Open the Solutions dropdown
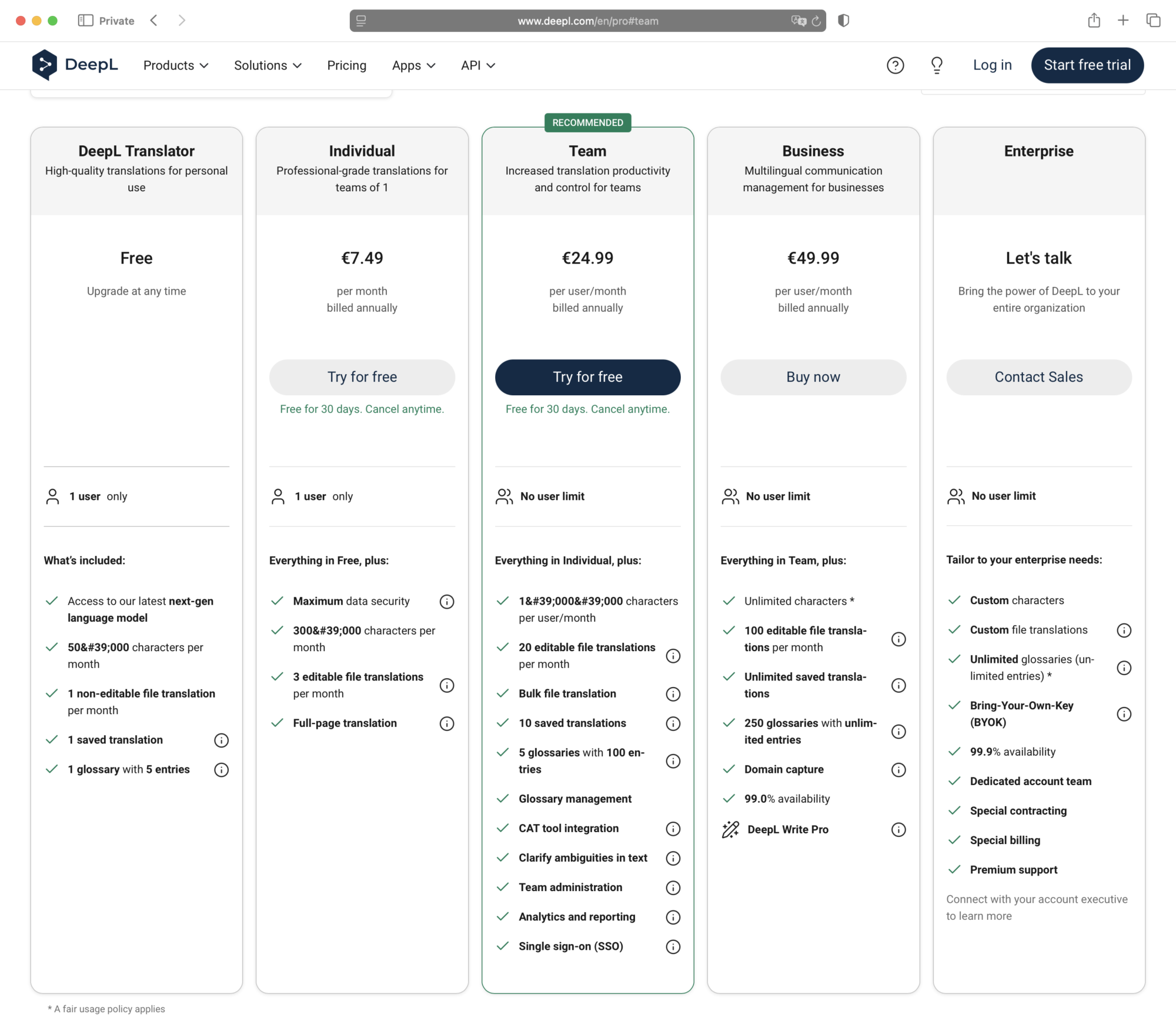 click(x=268, y=65)
